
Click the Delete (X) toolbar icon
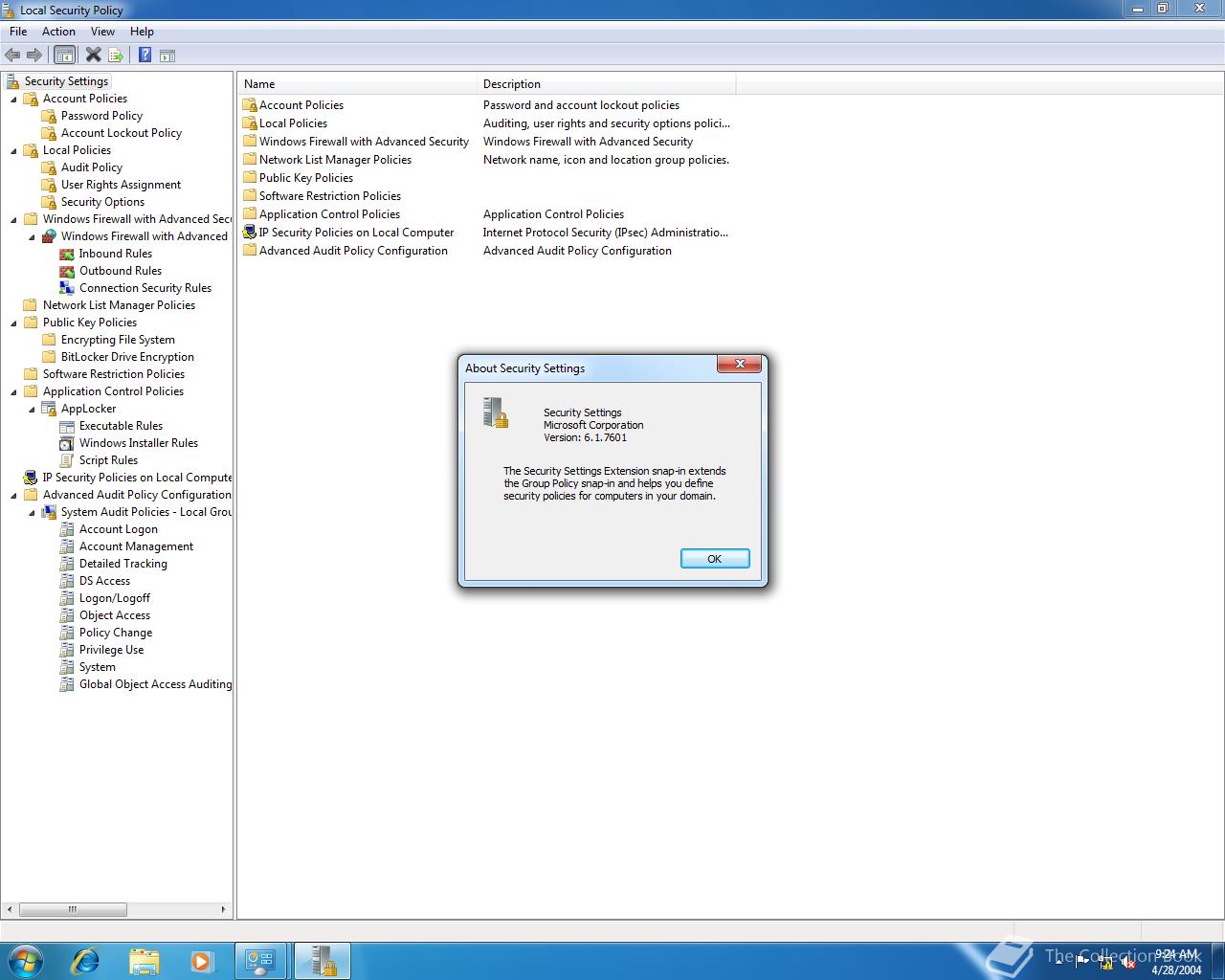pyautogui.click(x=93, y=56)
